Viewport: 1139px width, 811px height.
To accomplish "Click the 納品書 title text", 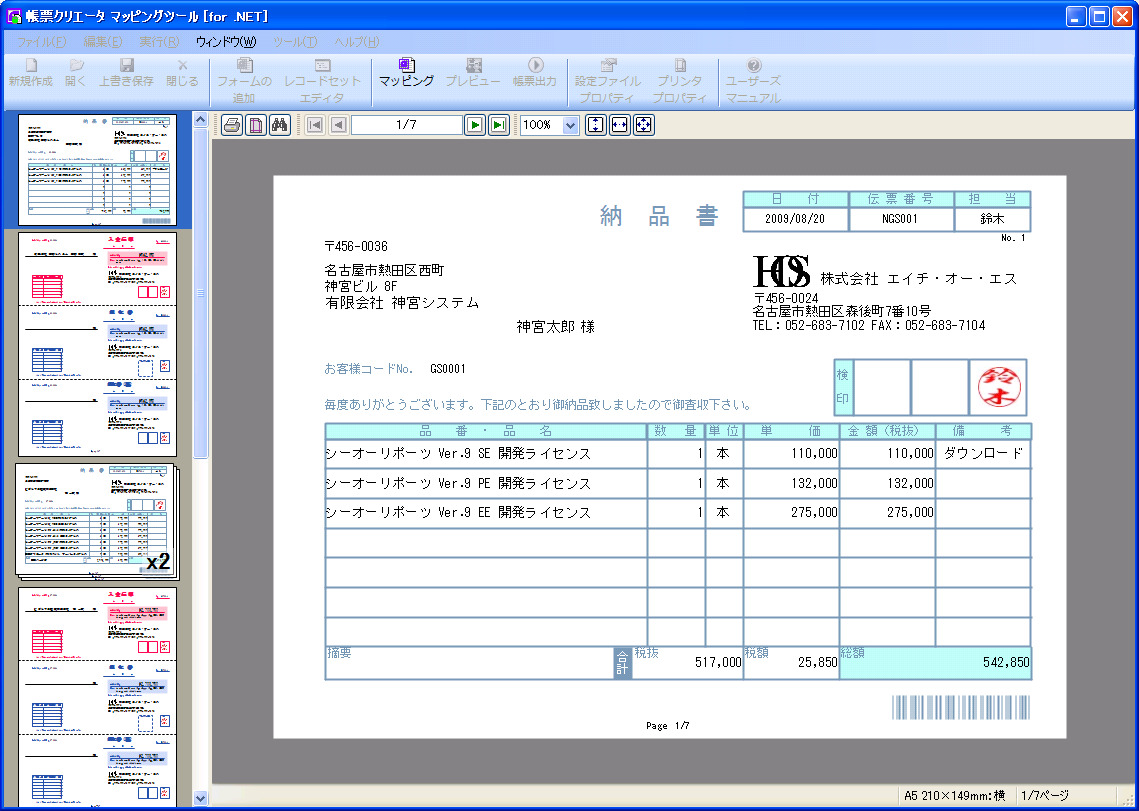I will coord(659,216).
